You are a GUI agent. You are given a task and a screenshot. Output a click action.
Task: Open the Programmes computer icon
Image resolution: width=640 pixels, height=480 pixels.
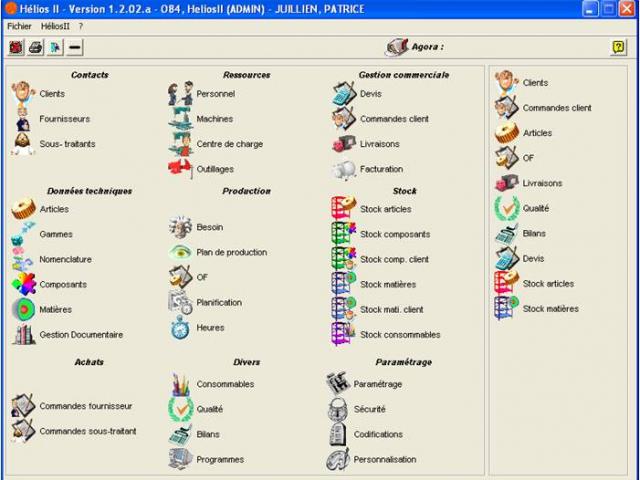180,459
